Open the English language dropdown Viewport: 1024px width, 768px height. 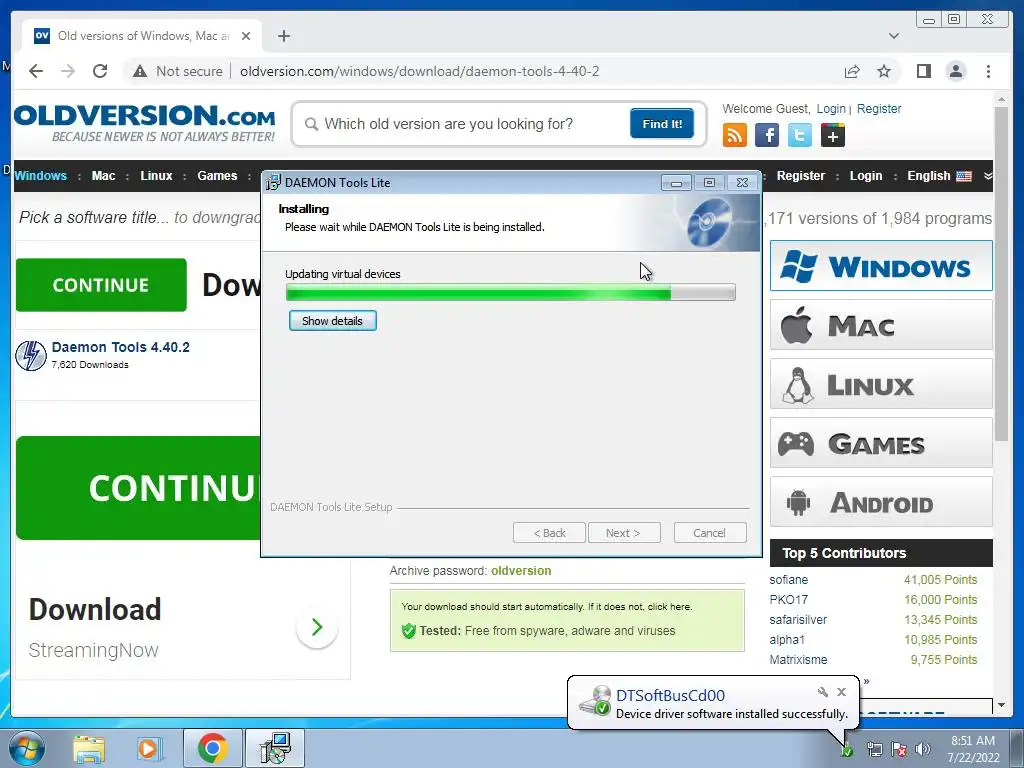[x=939, y=176]
